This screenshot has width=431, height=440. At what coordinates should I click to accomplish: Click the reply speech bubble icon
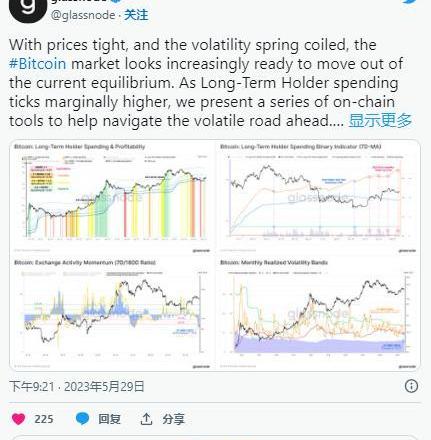[82, 419]
